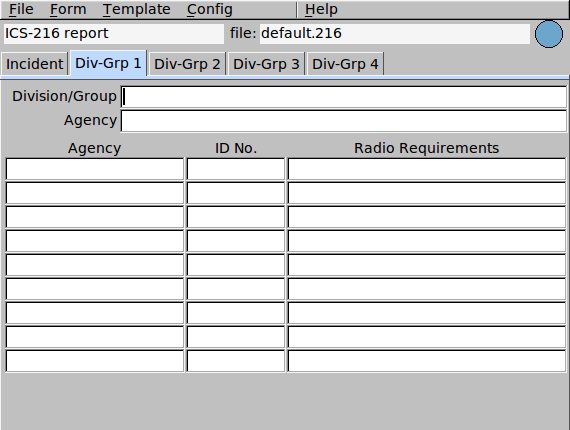The height and width of the screenshot is (430, 570).
Task: Click fifth row ID No. cell
Action: pos(236,265)
